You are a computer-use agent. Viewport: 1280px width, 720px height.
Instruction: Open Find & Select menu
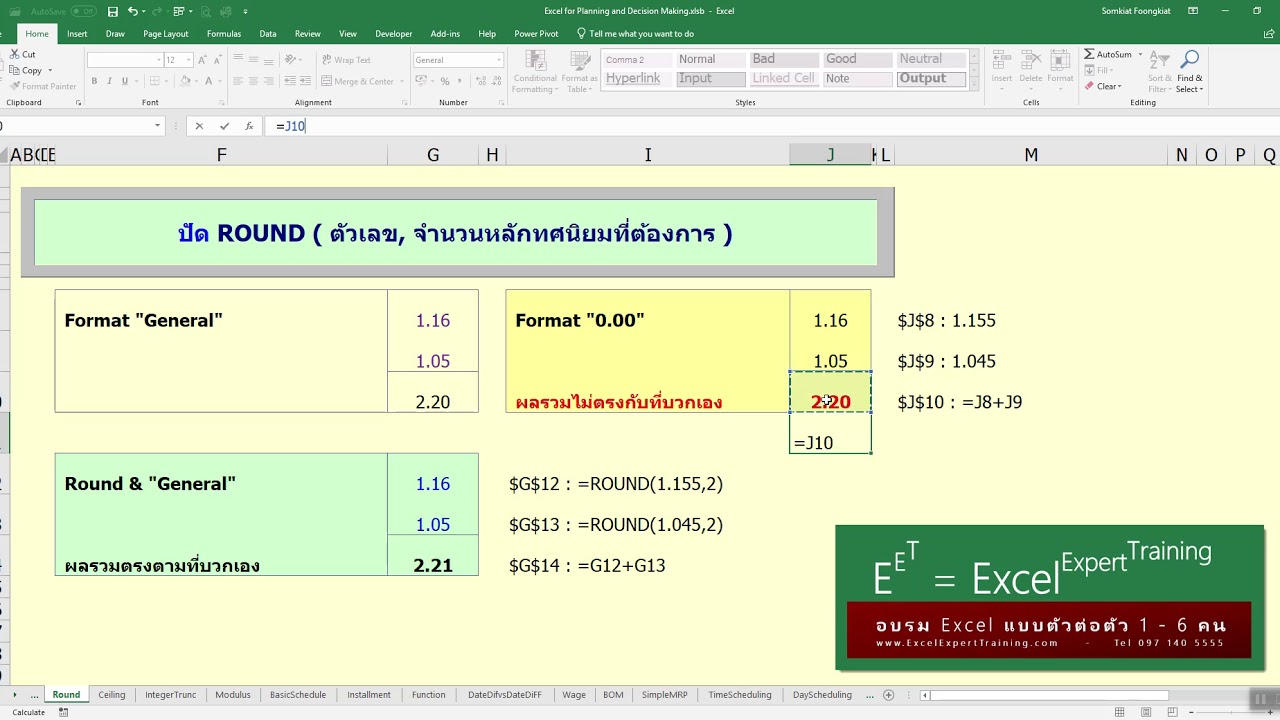tap(1190, 72)
